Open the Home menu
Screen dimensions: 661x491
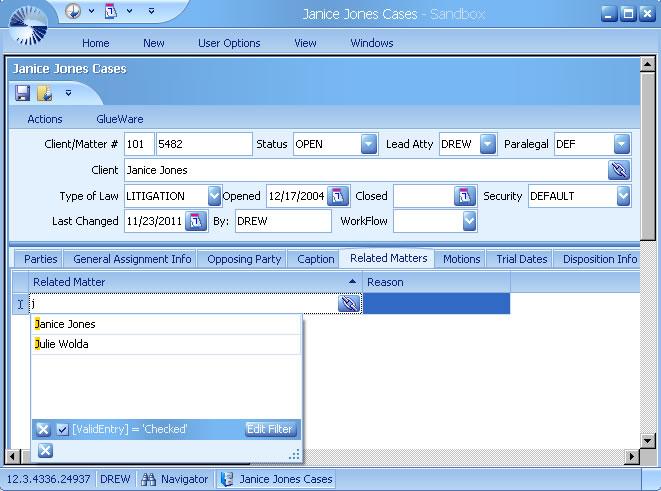click(96, 43)
